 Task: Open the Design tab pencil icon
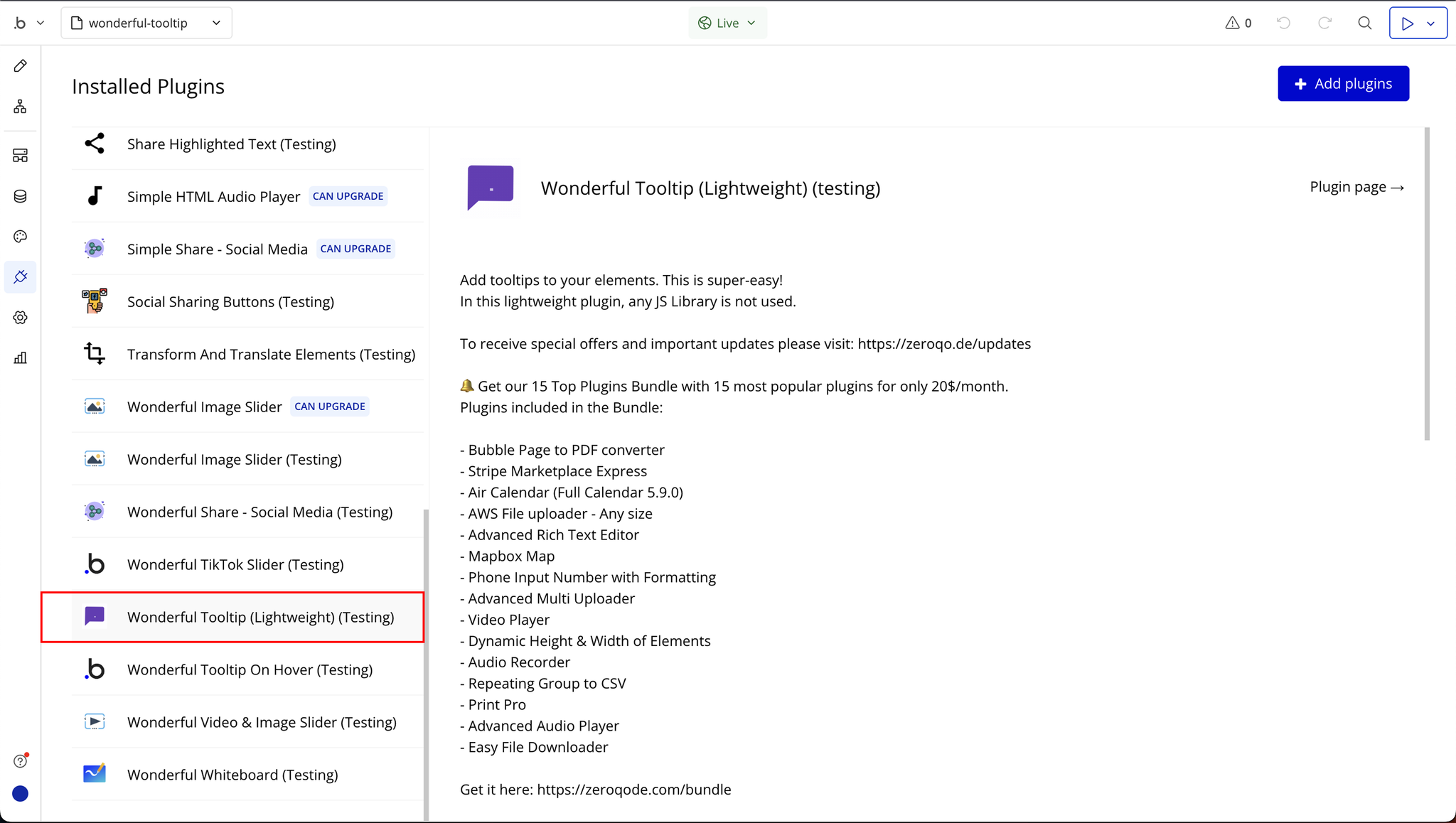(x=20, y=66)
